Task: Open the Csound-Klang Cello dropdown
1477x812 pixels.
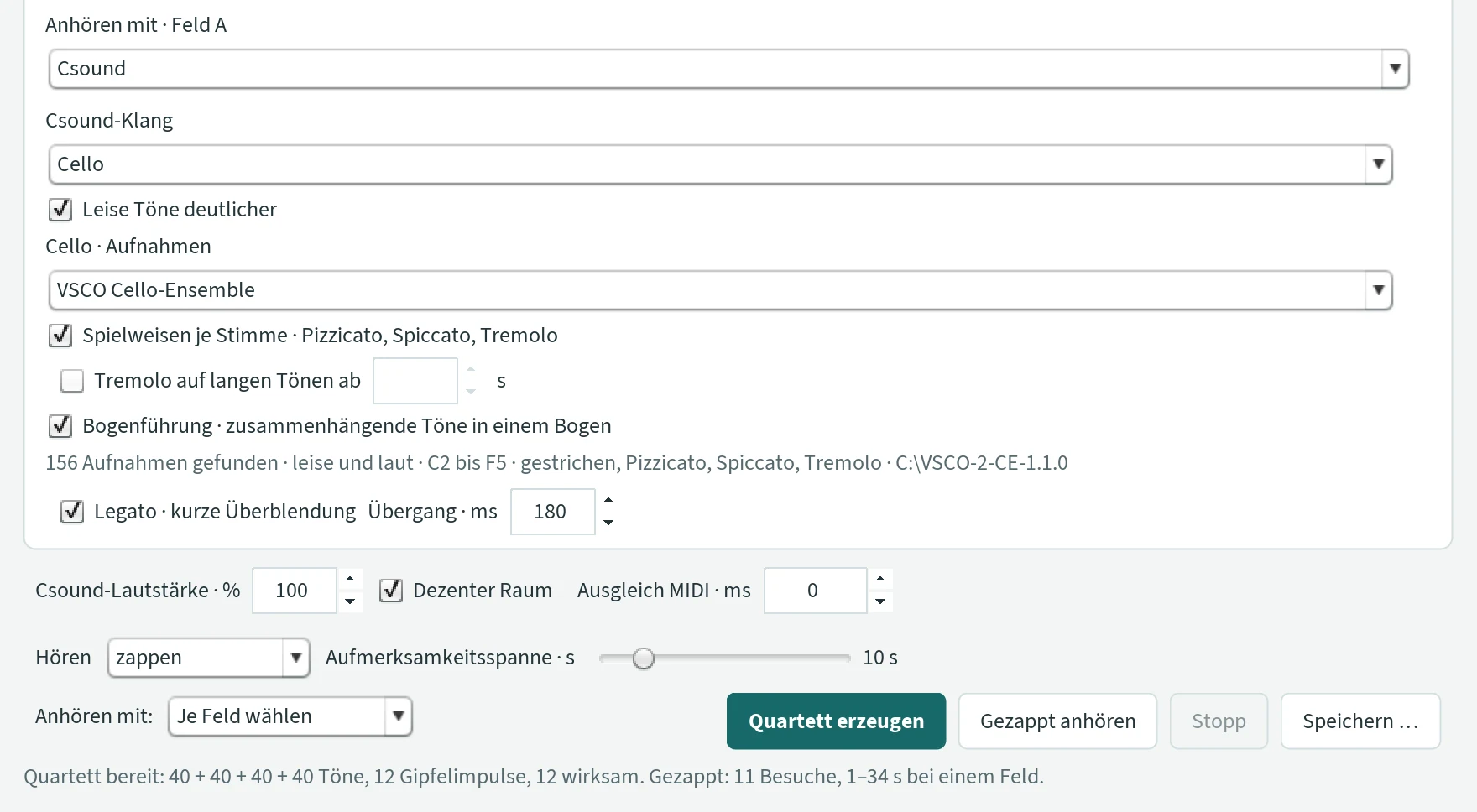Action: [720, 164]
